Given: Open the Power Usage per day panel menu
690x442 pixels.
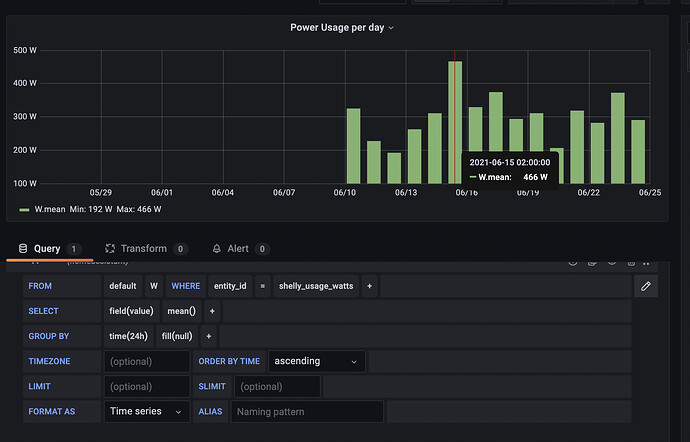Looking at the screenshot, I should coord(341,27).
